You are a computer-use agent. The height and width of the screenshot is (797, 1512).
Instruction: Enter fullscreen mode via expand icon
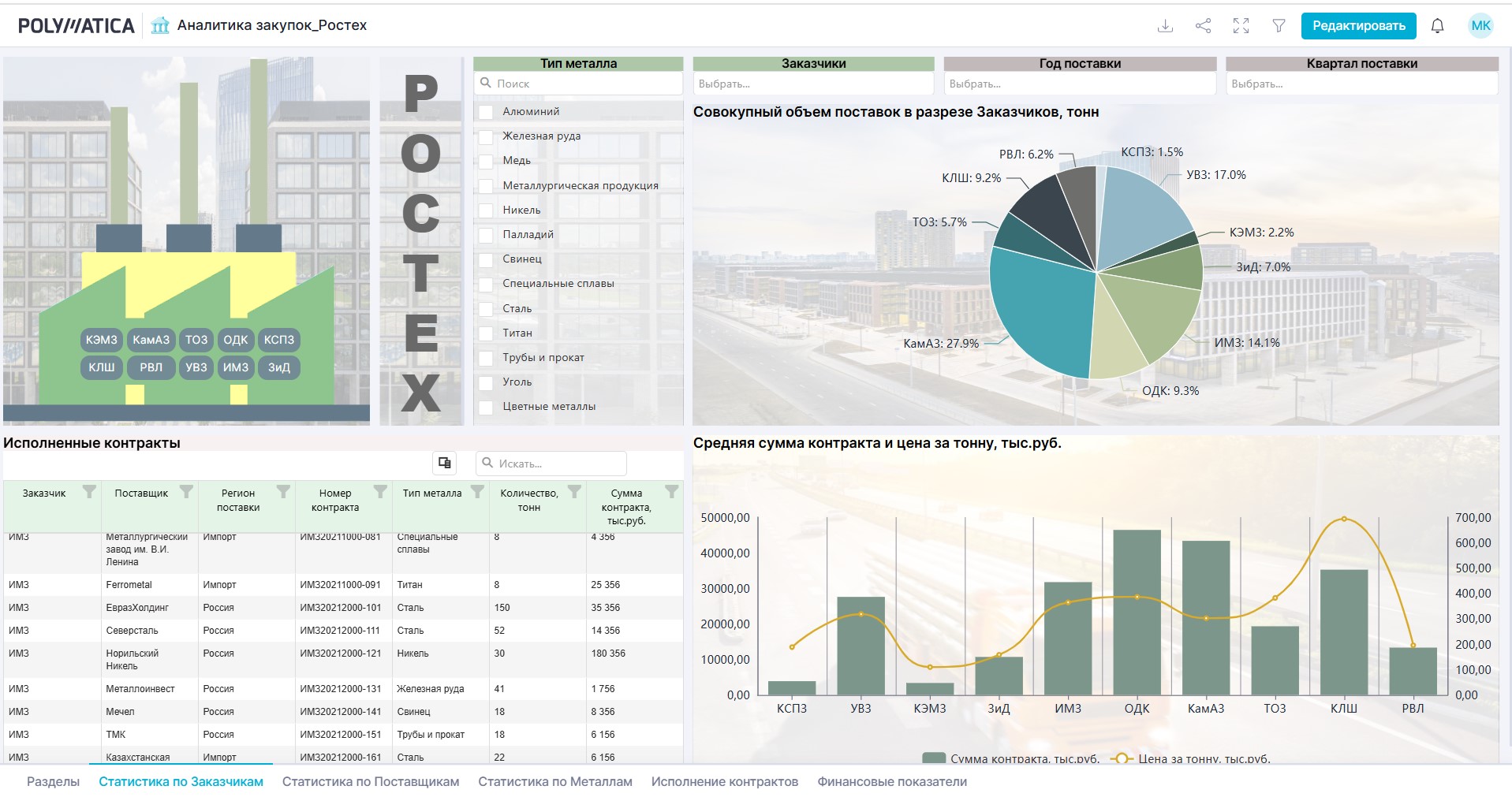[x=1241, y=26]
